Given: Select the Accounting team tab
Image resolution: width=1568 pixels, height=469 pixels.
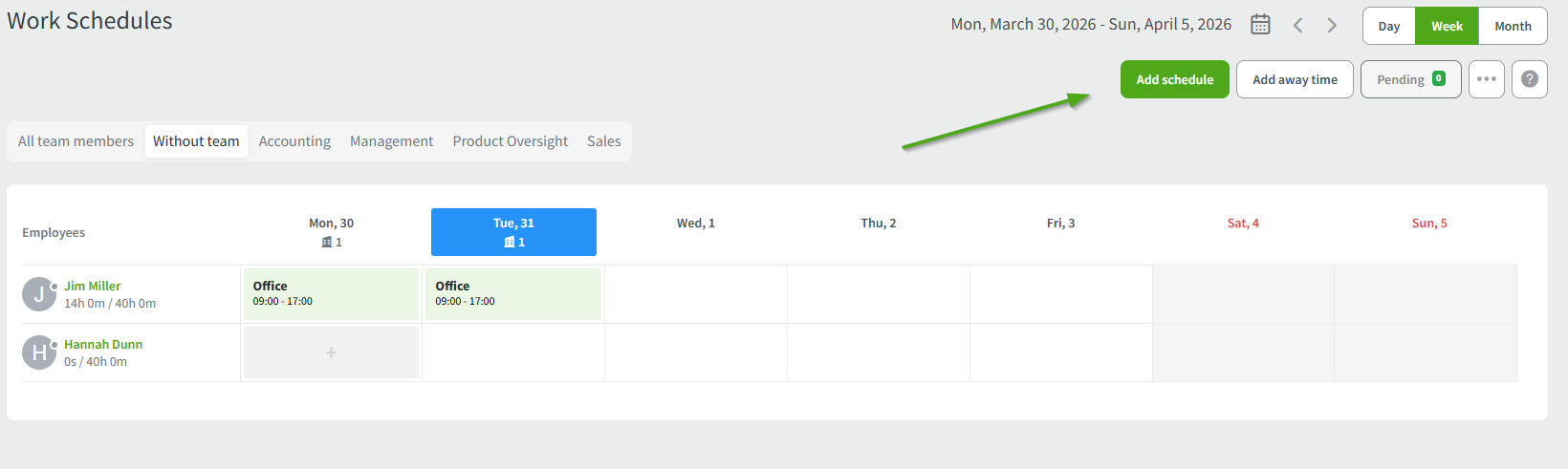Looking at the screenshot, I should (x=294, y=141).
